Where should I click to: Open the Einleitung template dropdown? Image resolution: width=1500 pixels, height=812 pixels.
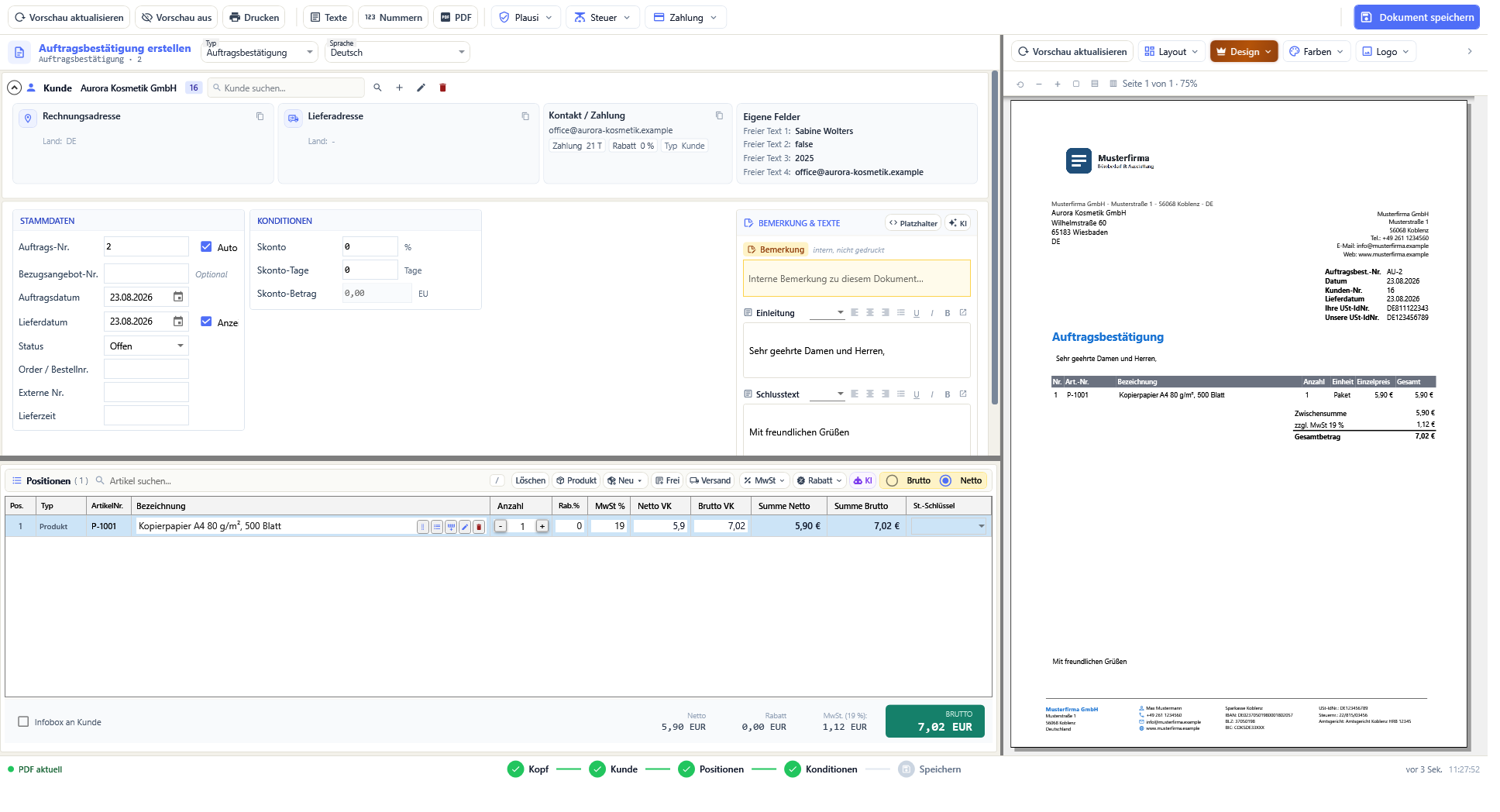827,312
